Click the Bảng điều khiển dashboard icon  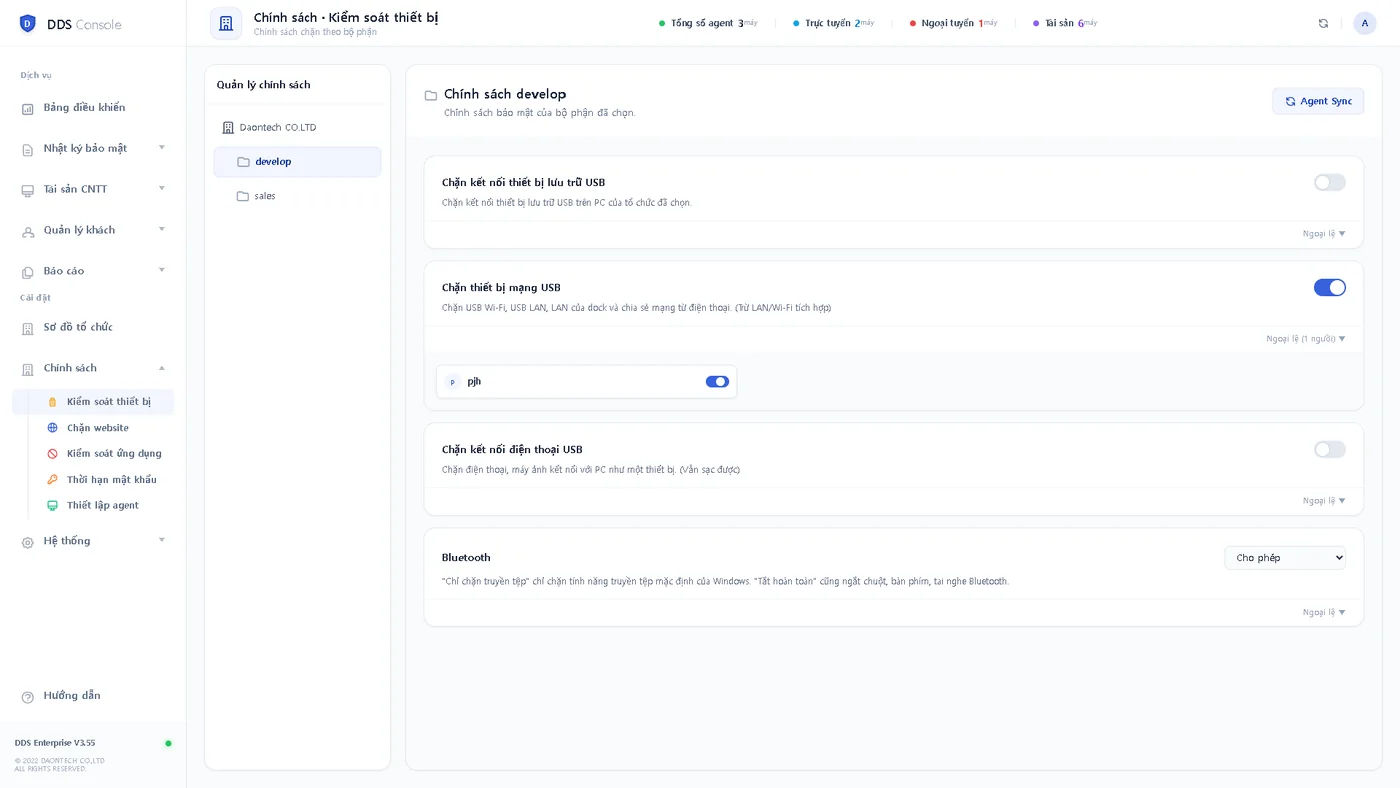coord(28,108)
